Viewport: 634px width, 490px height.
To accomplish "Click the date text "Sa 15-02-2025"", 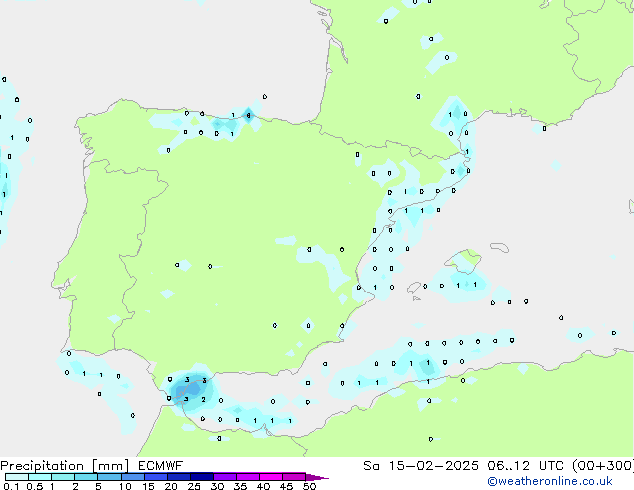I will pyautogui.click(x=421, y=466).
